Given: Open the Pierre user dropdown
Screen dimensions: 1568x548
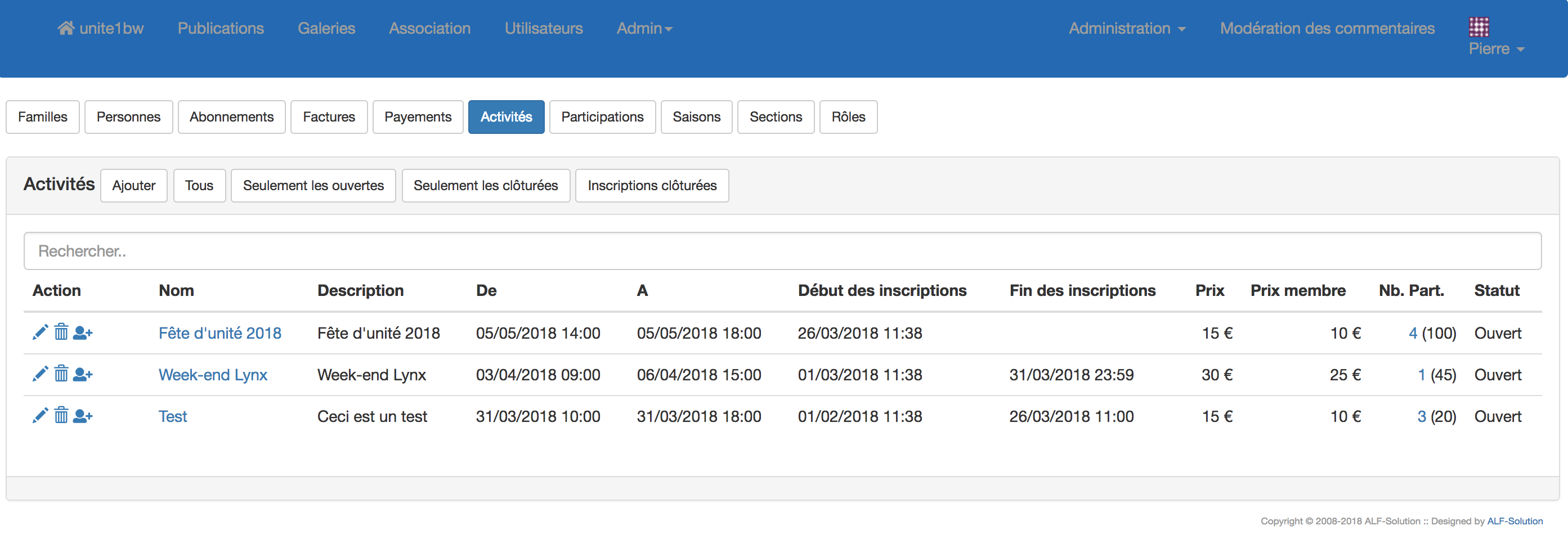Looking at the screenshot, I should 1496,50.
